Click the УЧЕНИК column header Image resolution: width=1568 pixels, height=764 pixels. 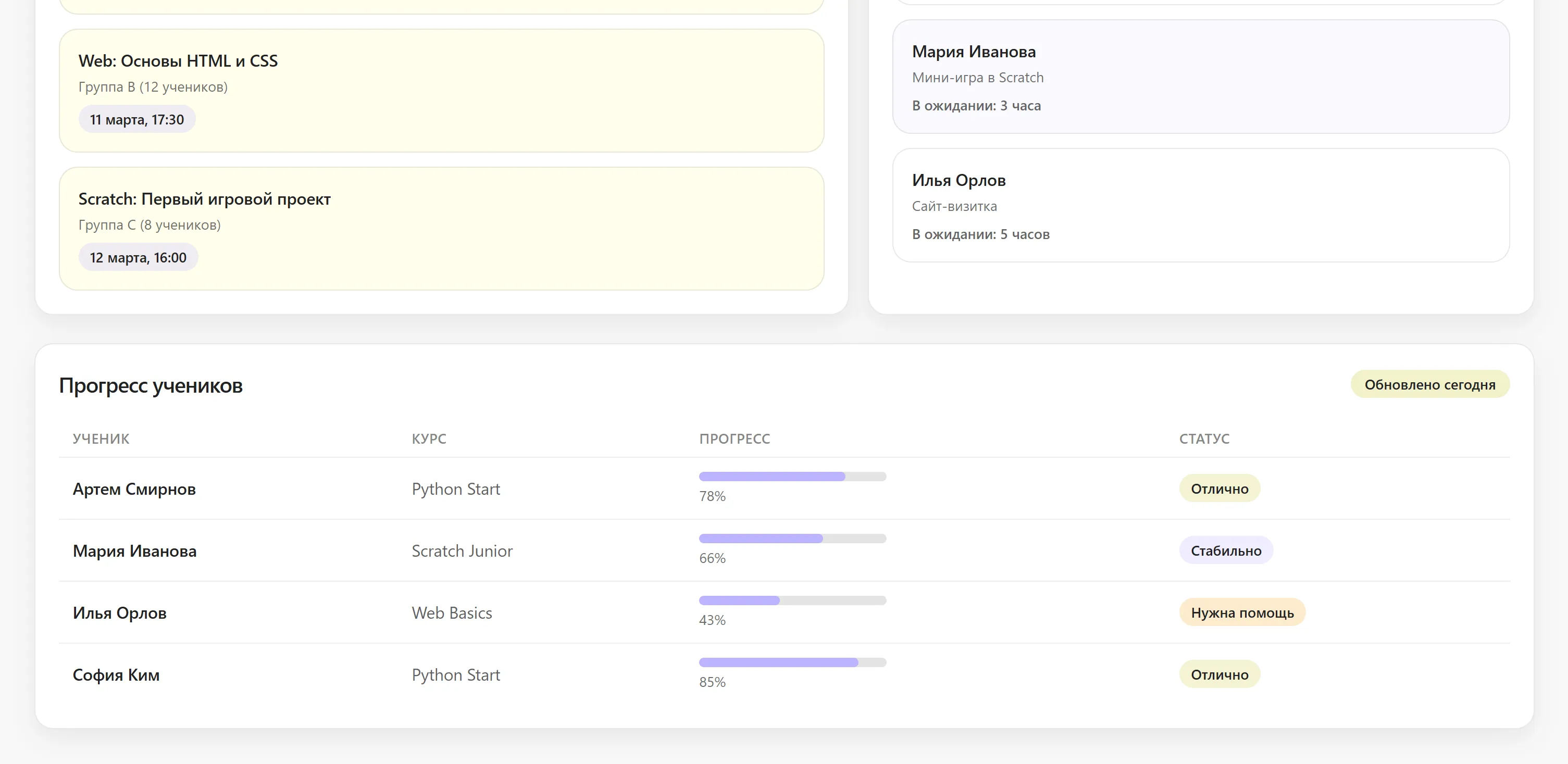pos(101,439)
